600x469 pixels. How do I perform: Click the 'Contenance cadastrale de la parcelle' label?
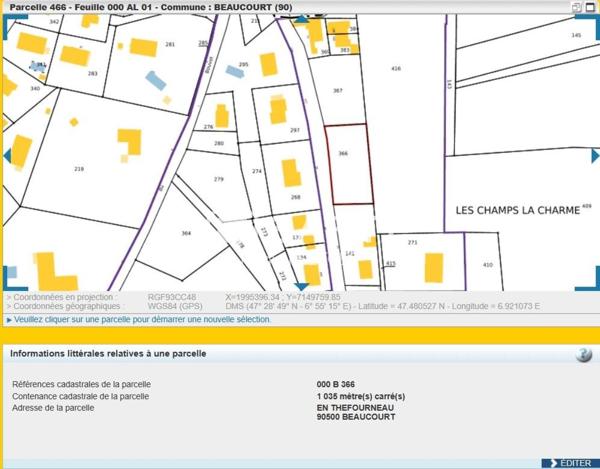point(80,396)
